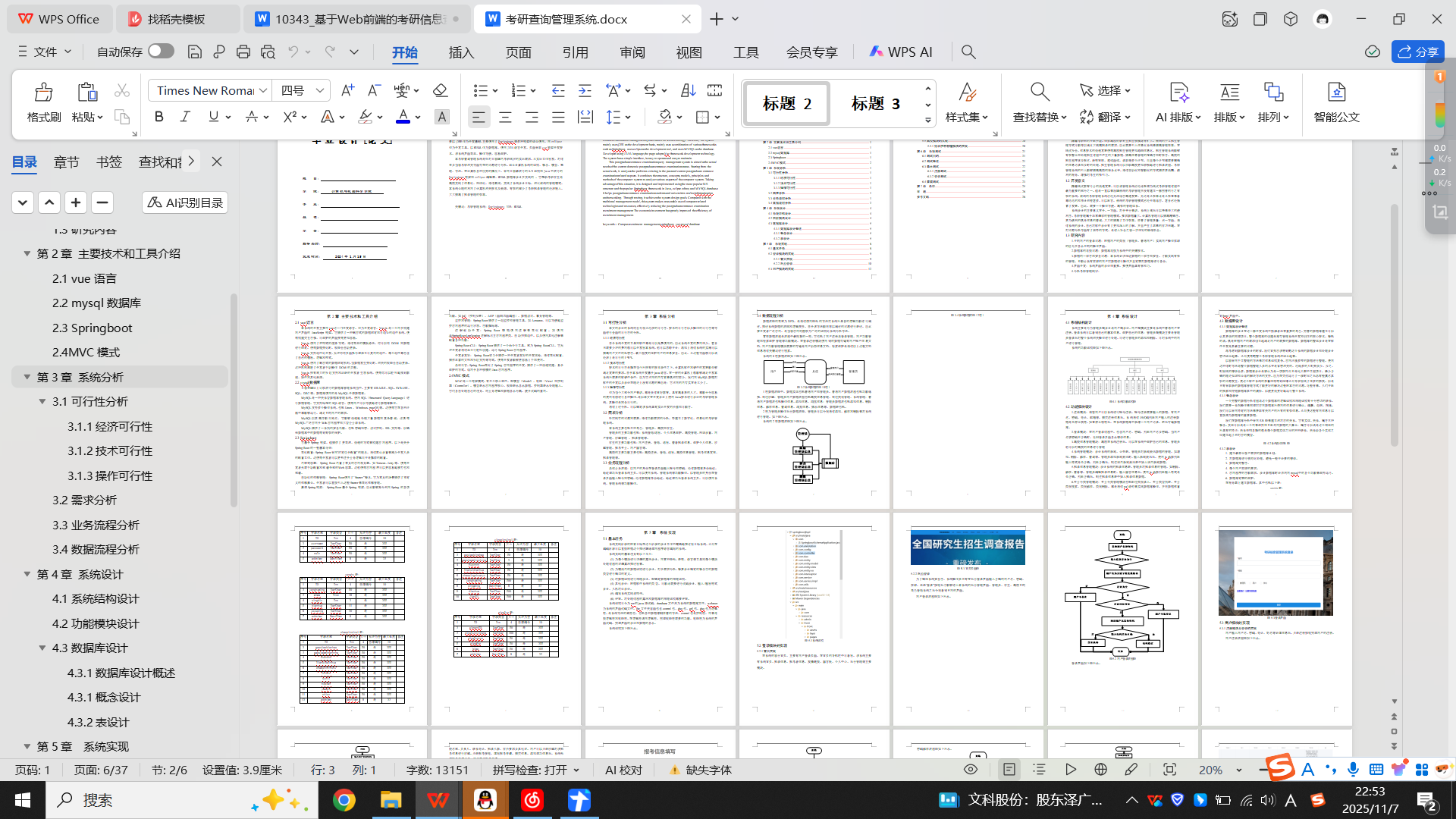Open the 插入 ribbon tab

pyautogui.click(x=461, y=52)
